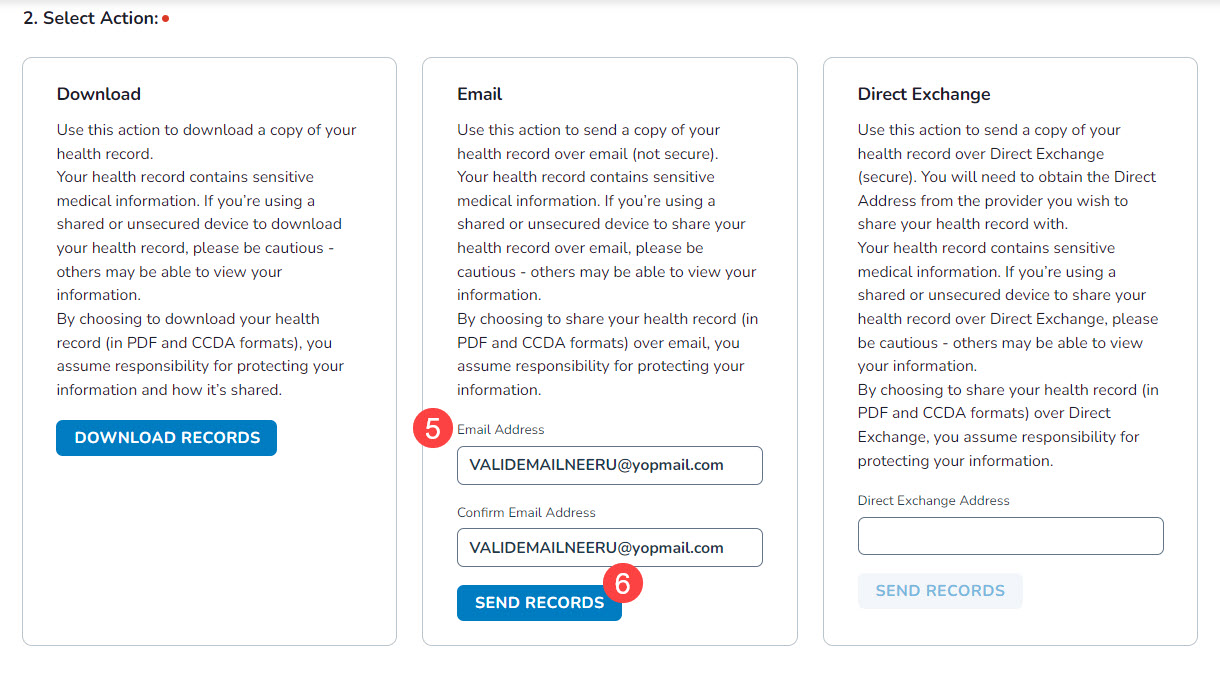Image resolution: width=1220 pixels, height=673 pixels.
Task: Click the Email card heading
Action: pos(480,94)
